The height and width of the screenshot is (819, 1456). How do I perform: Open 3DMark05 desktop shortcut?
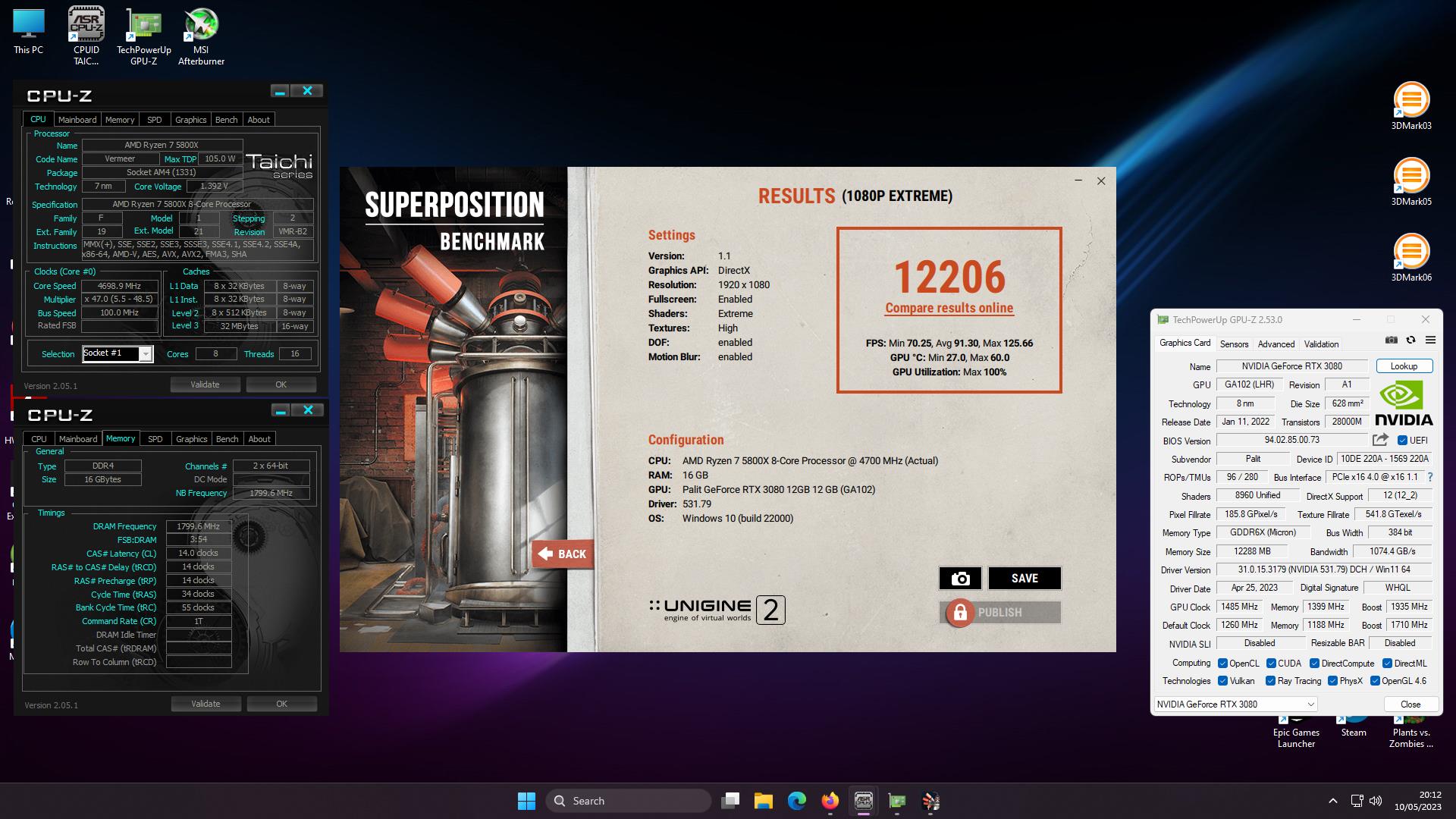click(1411, 181)
